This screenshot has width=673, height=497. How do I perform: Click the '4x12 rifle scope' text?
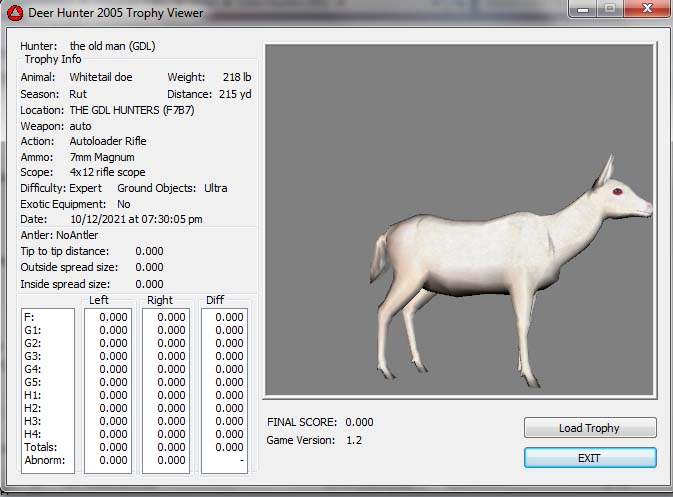107,172
